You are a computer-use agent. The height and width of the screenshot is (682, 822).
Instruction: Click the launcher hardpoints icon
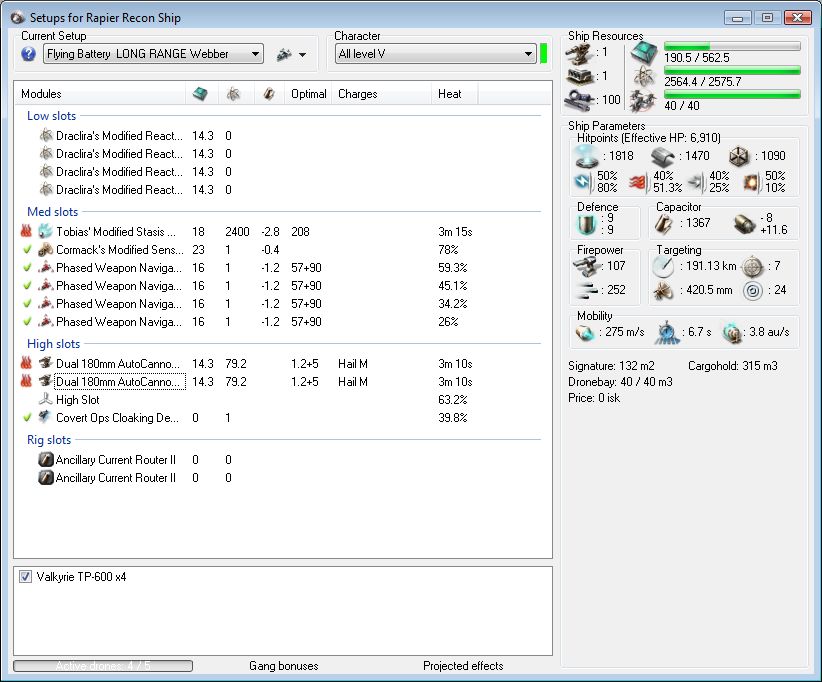pyautogui.click(x=580, y=77)
